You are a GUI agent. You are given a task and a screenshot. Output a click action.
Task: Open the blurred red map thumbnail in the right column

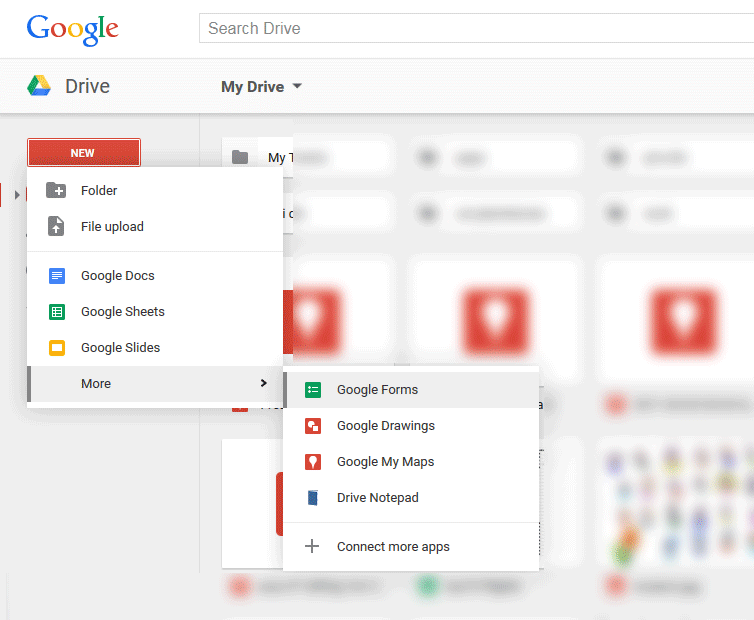tap(683, 320)
